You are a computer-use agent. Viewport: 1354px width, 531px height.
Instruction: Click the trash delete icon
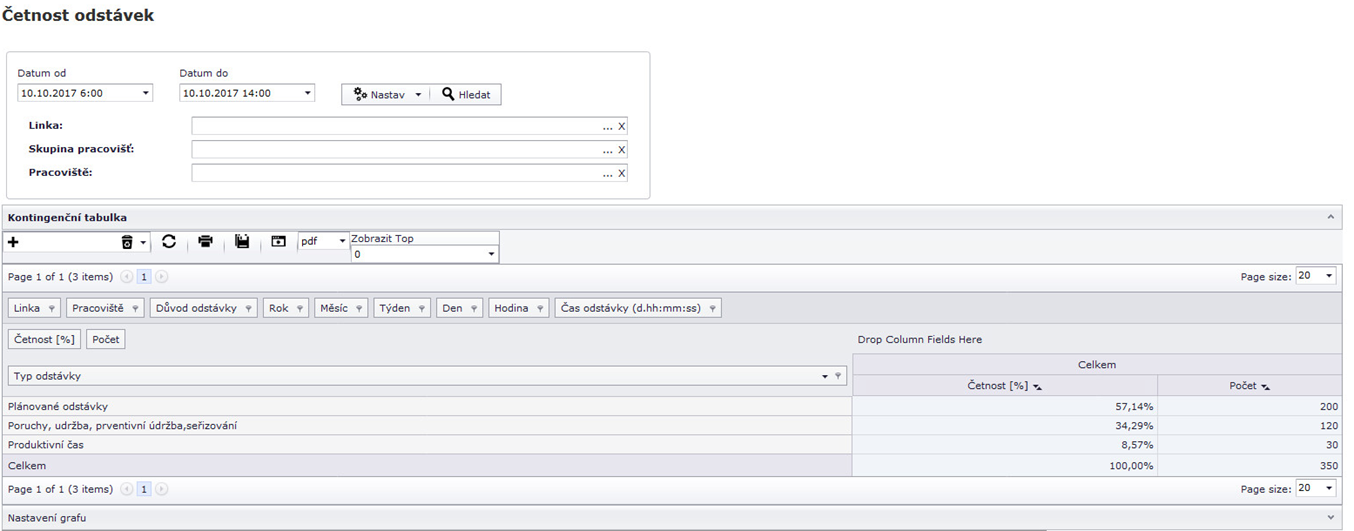click(x=127, y=242)
